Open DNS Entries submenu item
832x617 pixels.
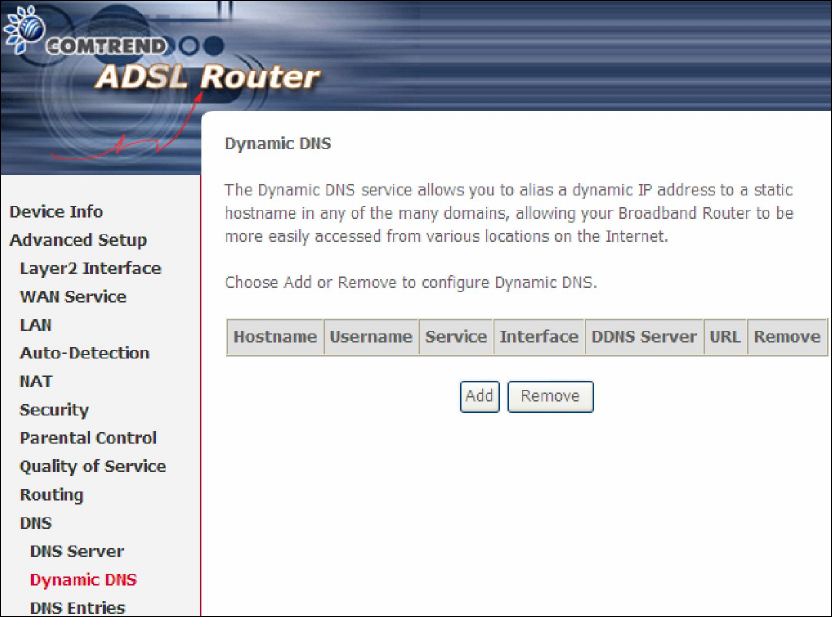pyautogui.click(x=77, y=608)
